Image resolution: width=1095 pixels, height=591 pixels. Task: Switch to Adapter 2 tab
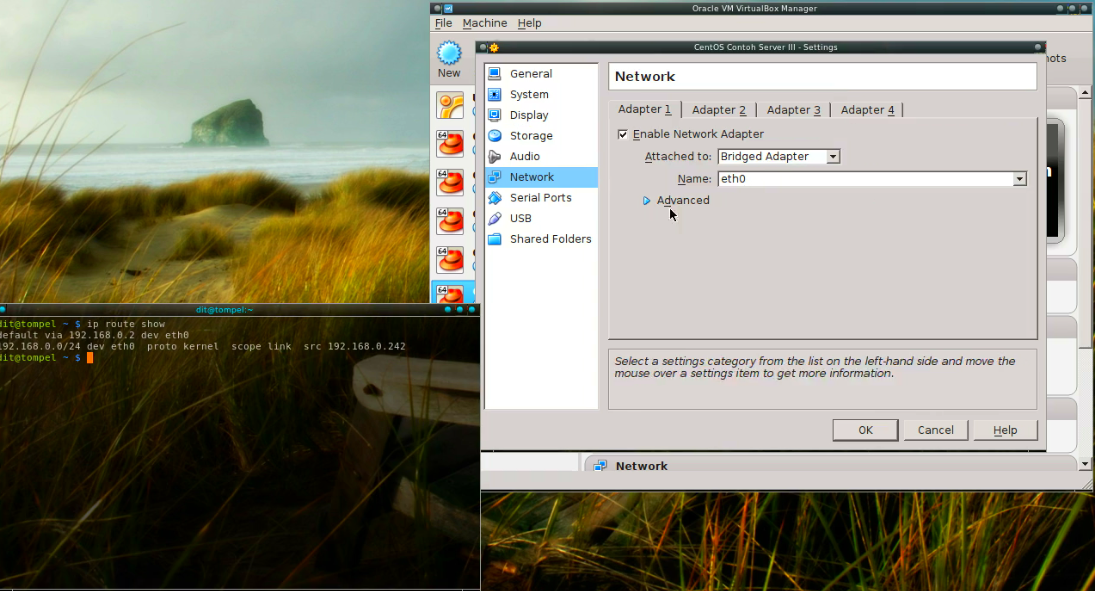point(719,110)
